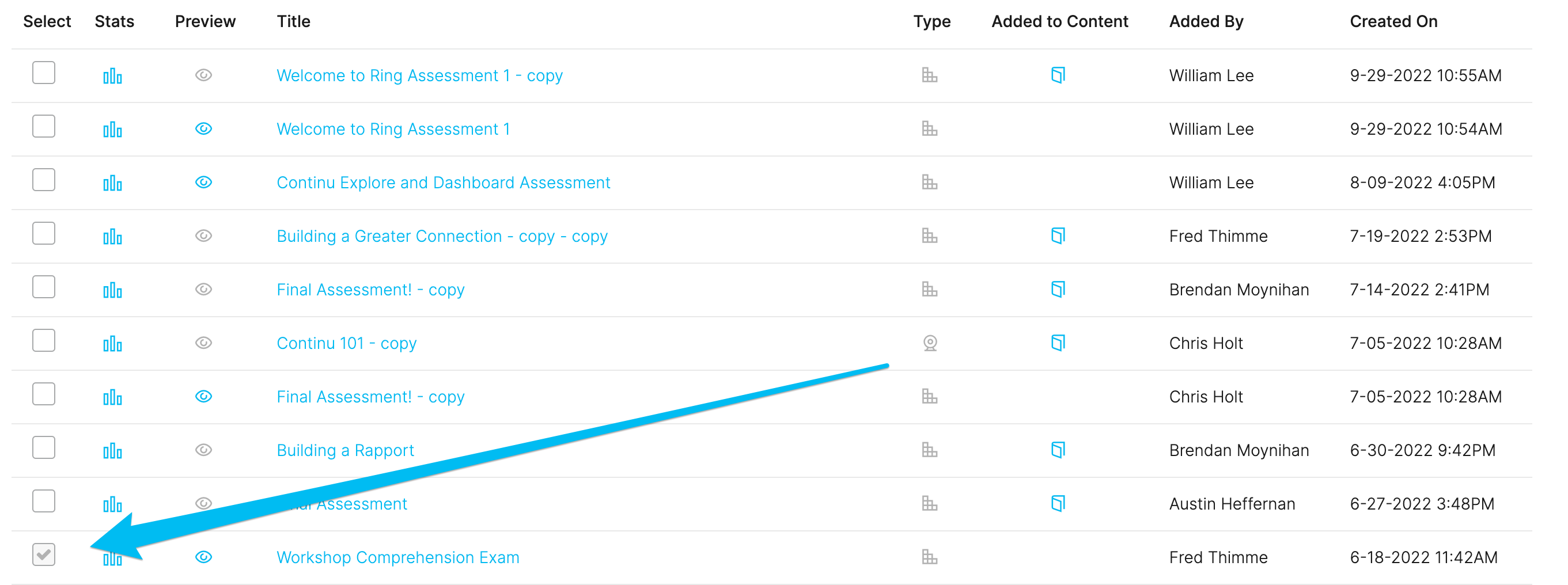Viewport: 1568px width, 585px height.
Task: Open stats for Welcome to Ring Assessment 1 - copy
Action: pos(112,76)
